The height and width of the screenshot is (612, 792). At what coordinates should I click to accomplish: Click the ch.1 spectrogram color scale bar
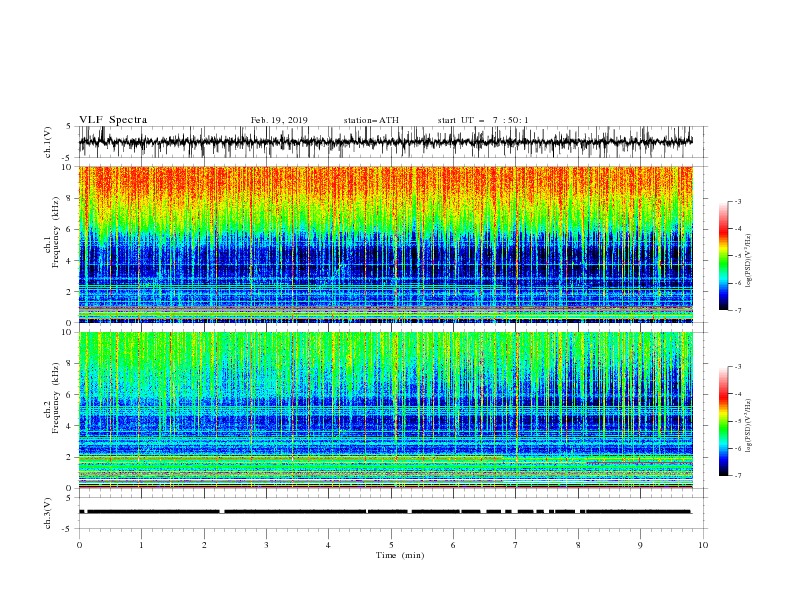[x=723, y=256]
